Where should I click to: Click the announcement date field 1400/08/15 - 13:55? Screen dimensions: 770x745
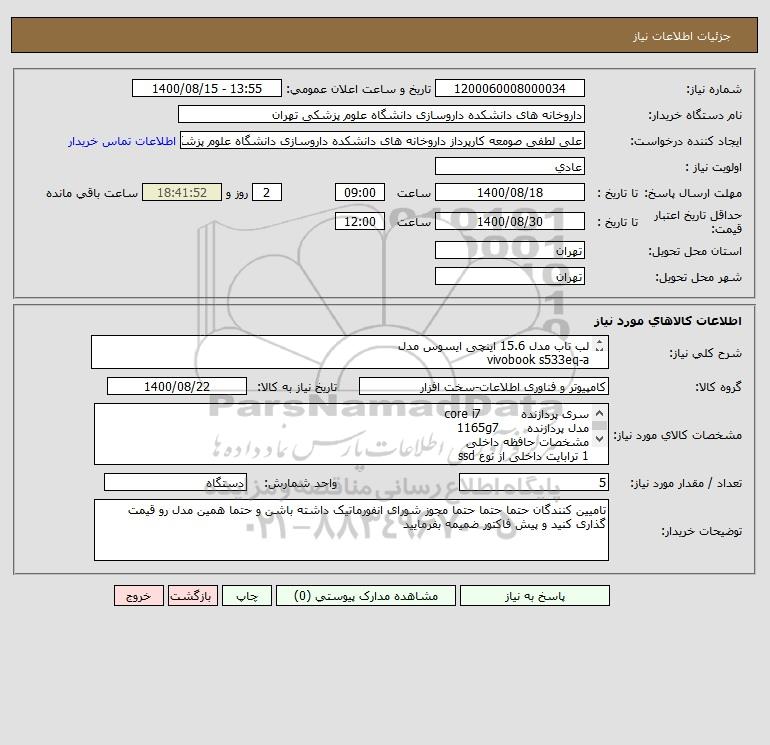[x=207, y=88]
